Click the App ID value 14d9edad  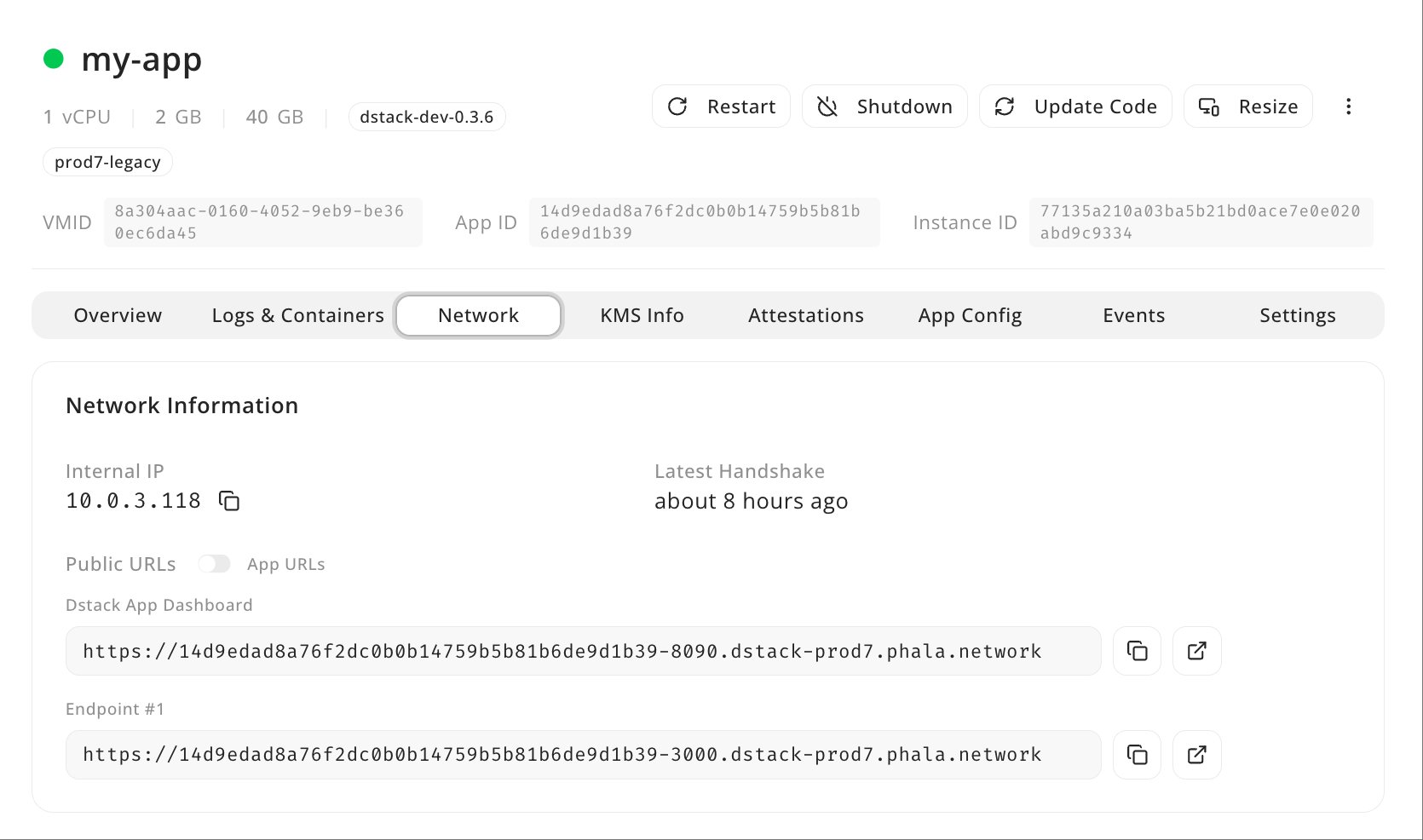point(704,222)
